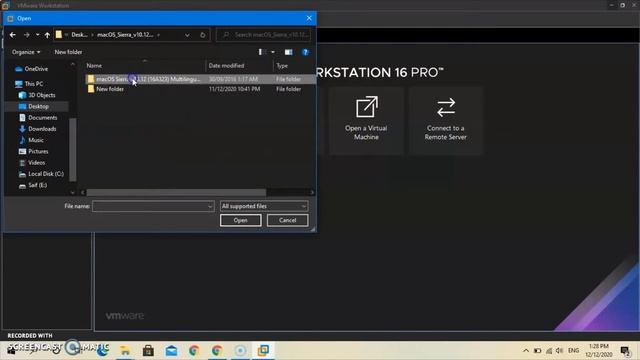This screenshot has height=360, width=640.
Task: Open VMware Workstation taskbar icon
Action: [263, 350]
